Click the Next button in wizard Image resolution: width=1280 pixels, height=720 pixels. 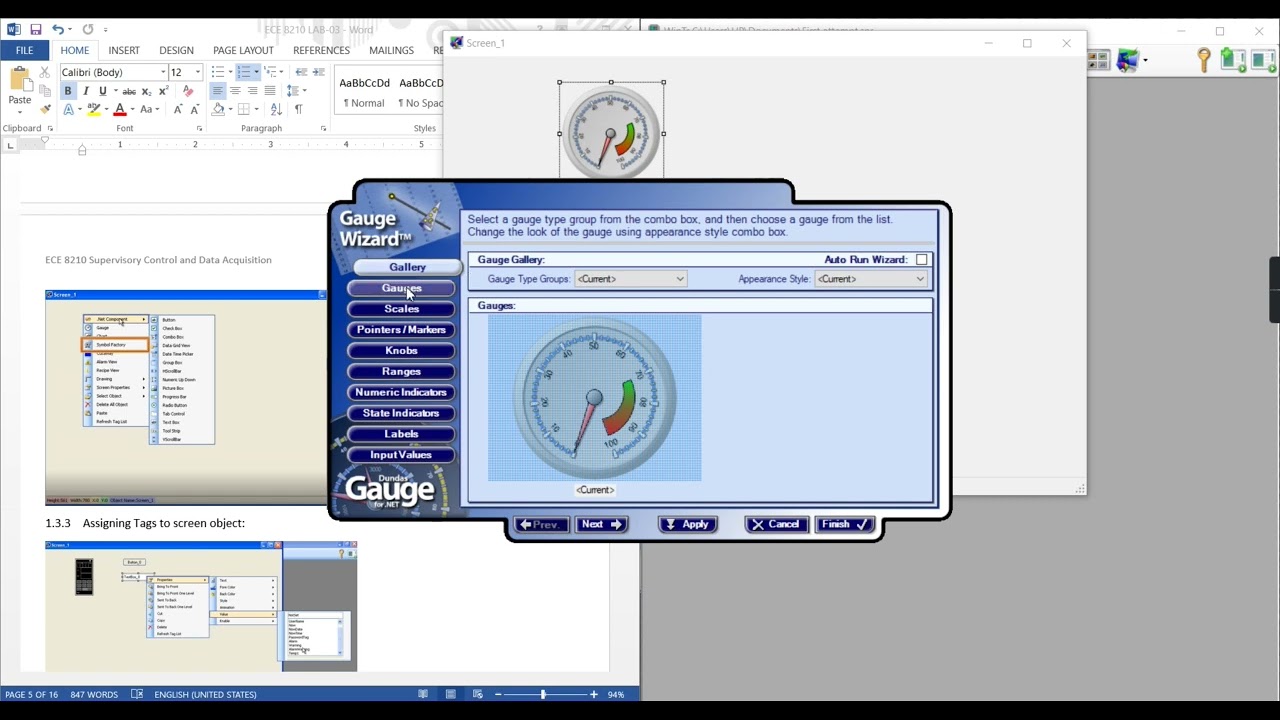[601, 524]
